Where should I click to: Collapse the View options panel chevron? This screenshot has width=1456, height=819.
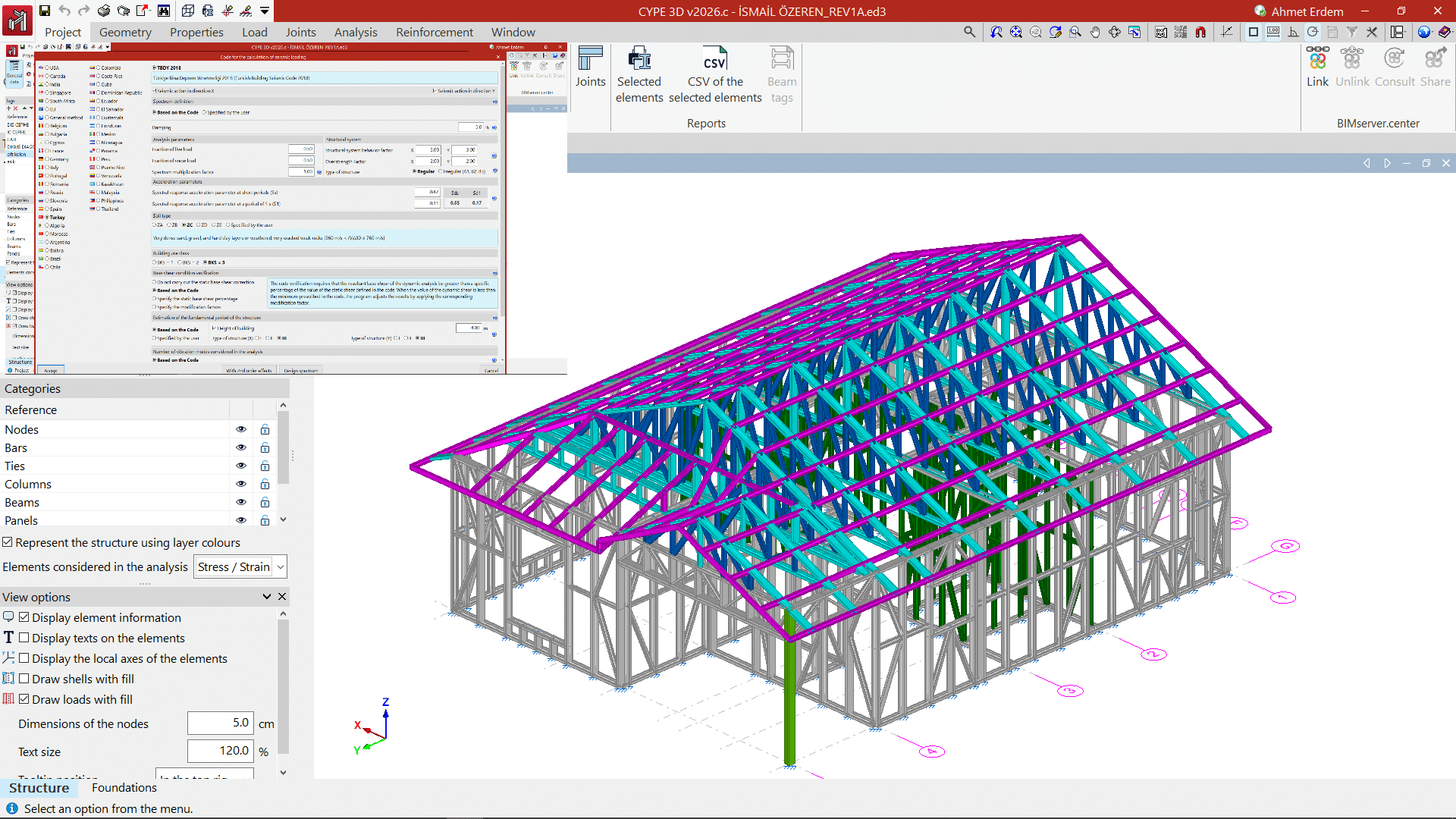click(x=267, y=597)
